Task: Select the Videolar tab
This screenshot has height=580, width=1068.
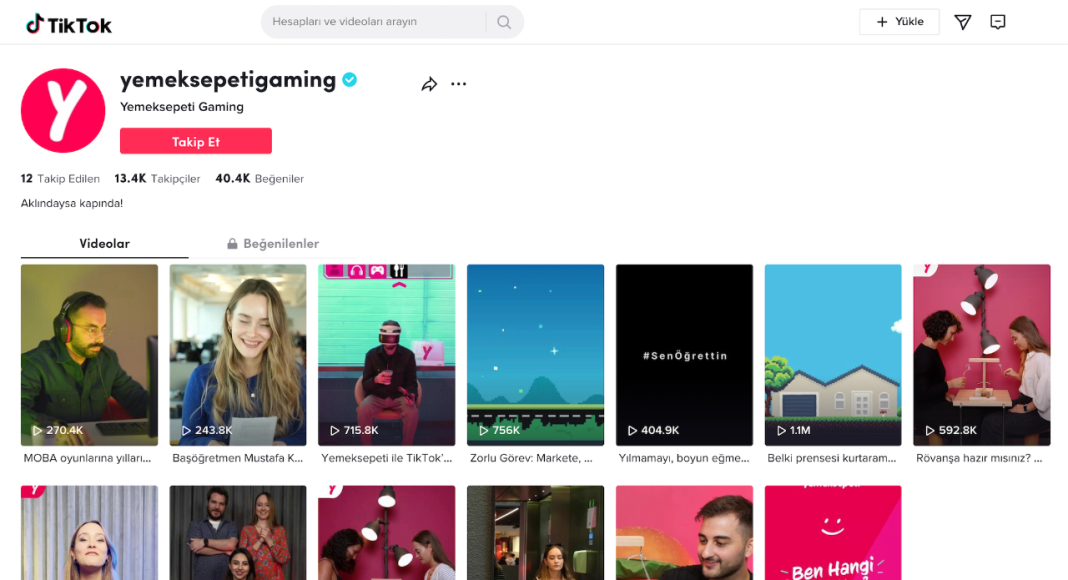Action: point(105,244)
